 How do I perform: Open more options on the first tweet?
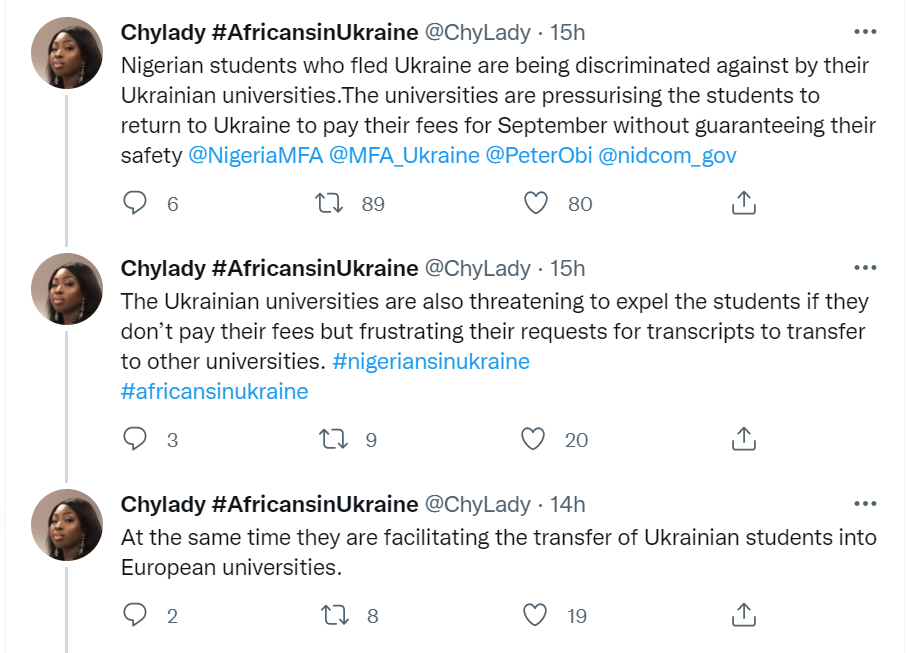pyautogui.click(x=864, y=32)
